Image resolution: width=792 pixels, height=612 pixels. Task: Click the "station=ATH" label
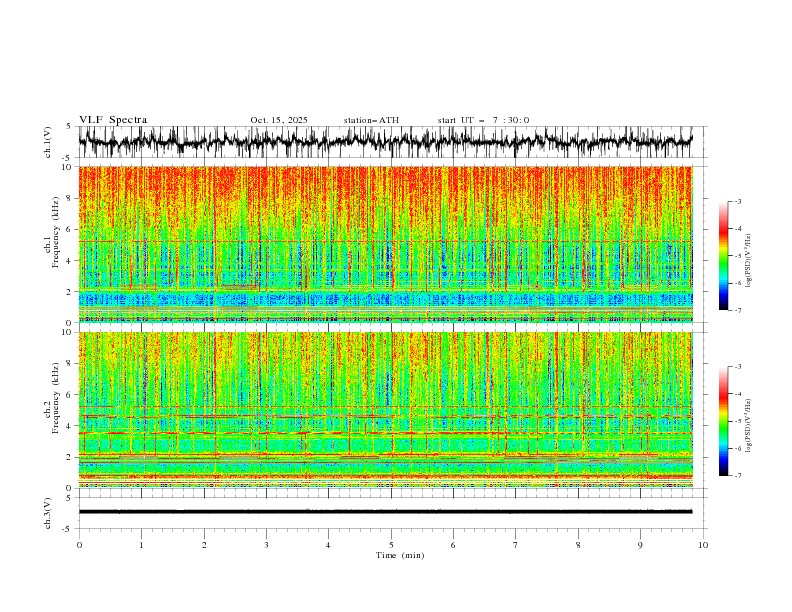click(371, 120)
